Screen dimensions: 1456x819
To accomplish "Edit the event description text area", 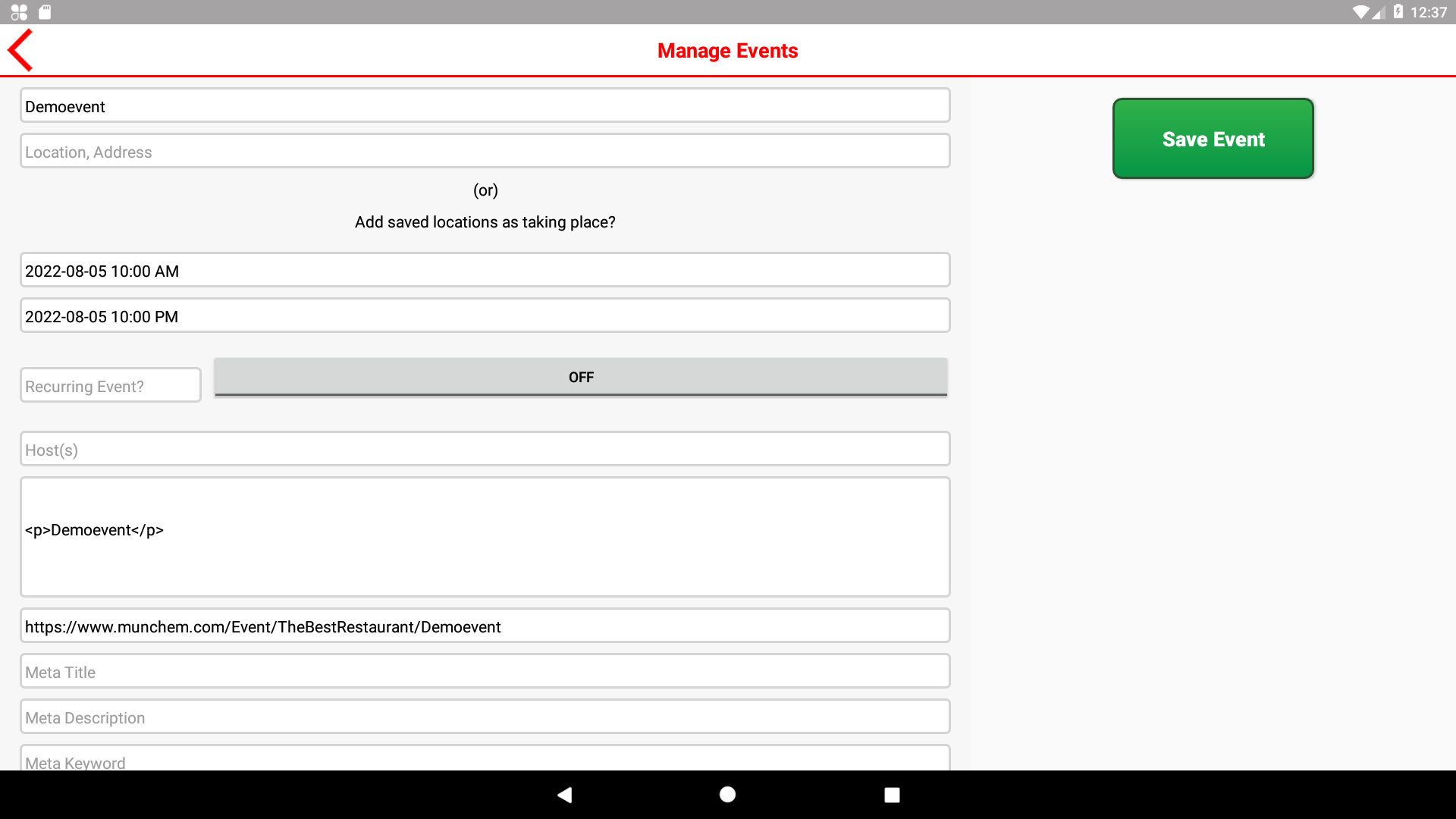I will click(485, 537).
